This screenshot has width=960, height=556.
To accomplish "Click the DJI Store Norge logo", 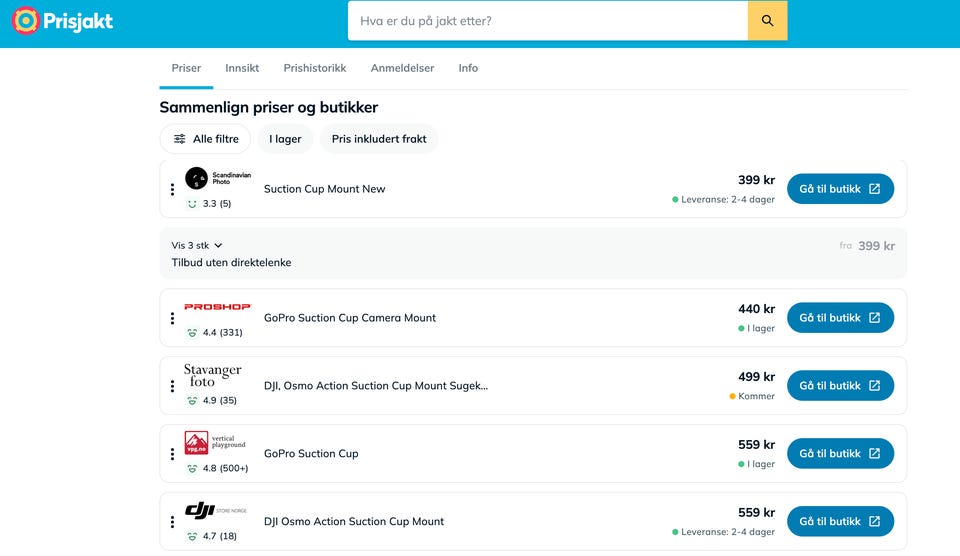I will click(x=216, y=509).
